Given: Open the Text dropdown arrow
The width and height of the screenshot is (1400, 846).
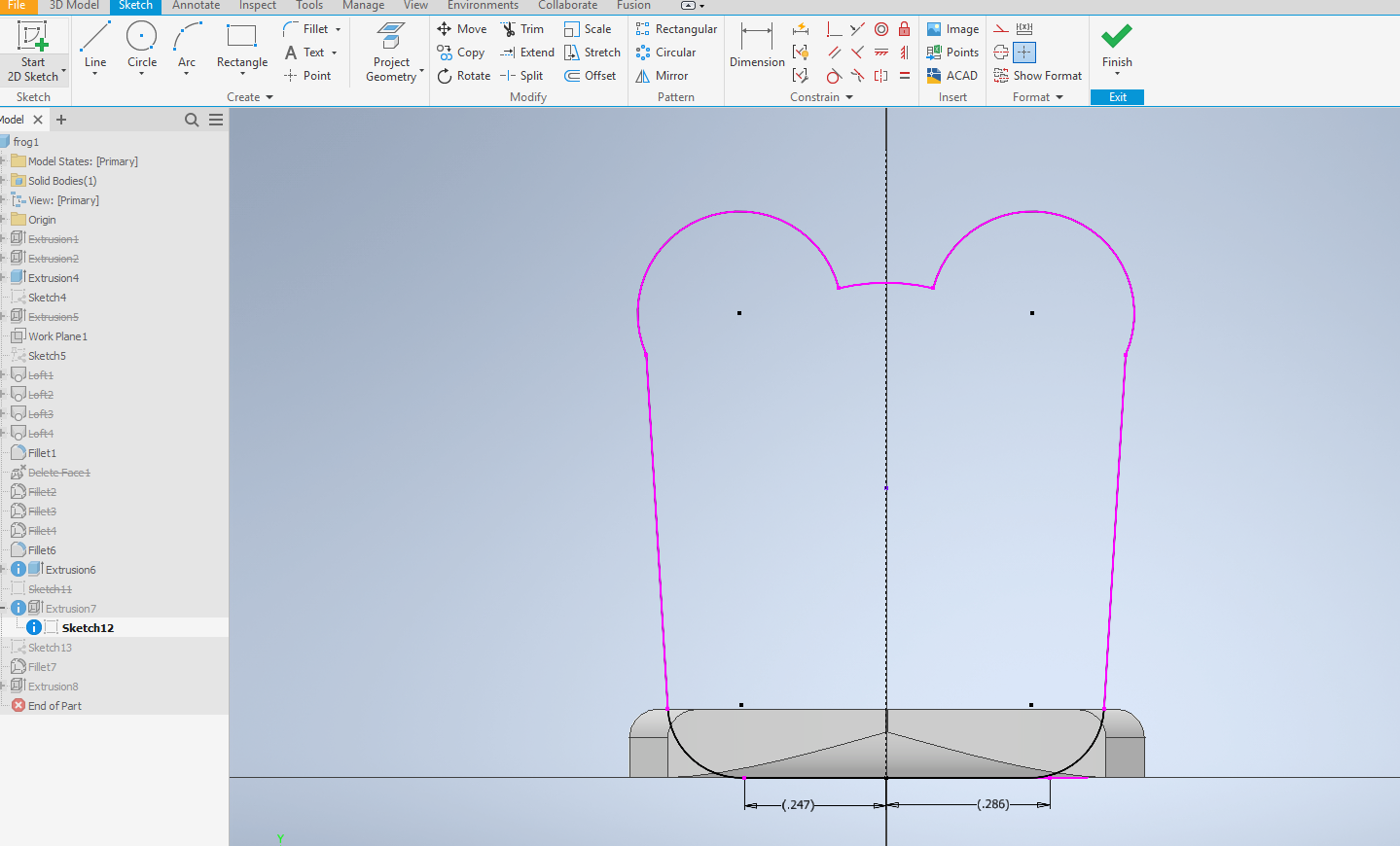Looking at the screenshot, I should point(334,53).
